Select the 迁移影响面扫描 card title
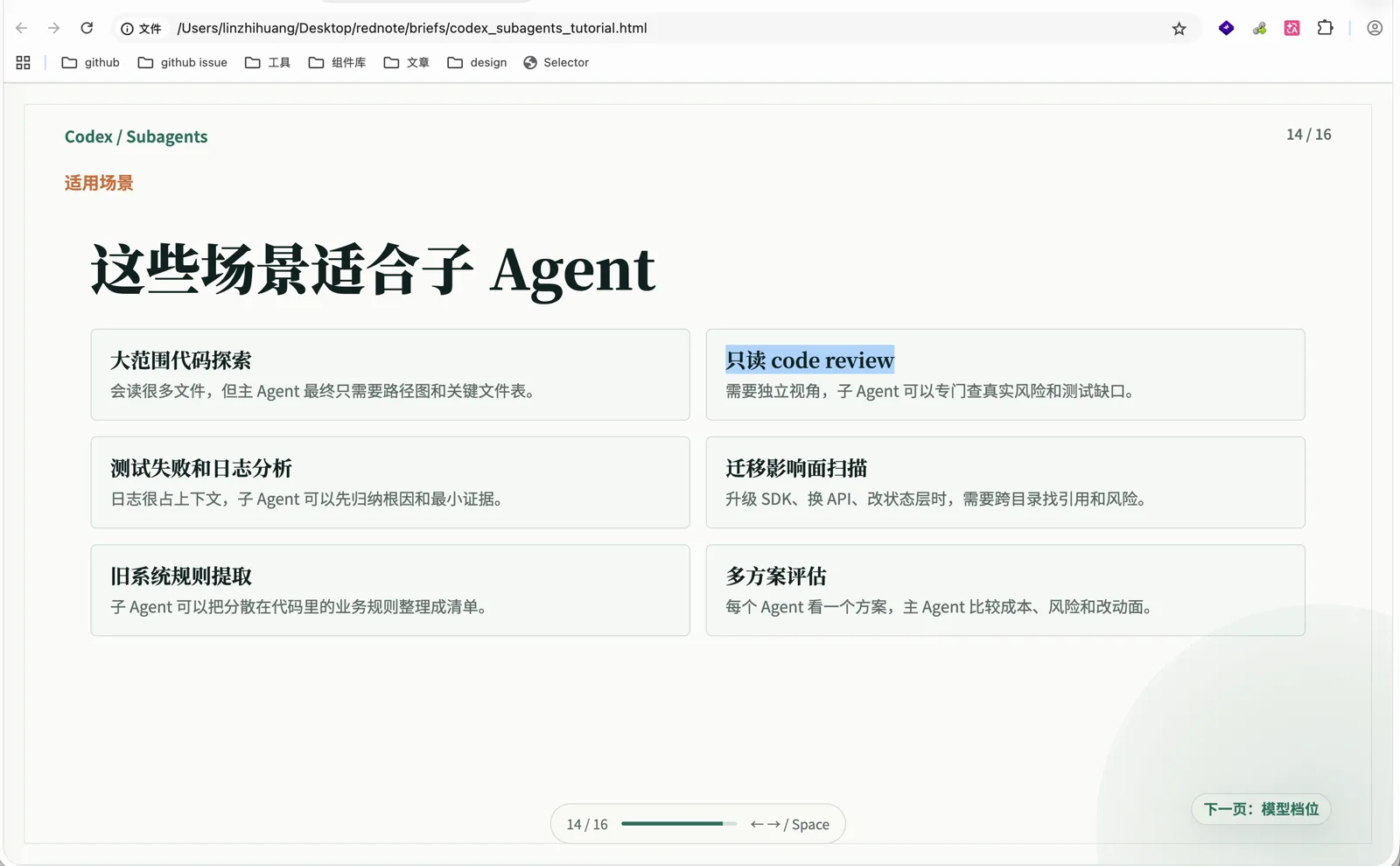Viewport: 1400px width, 866px height. (x=796, y=468)
